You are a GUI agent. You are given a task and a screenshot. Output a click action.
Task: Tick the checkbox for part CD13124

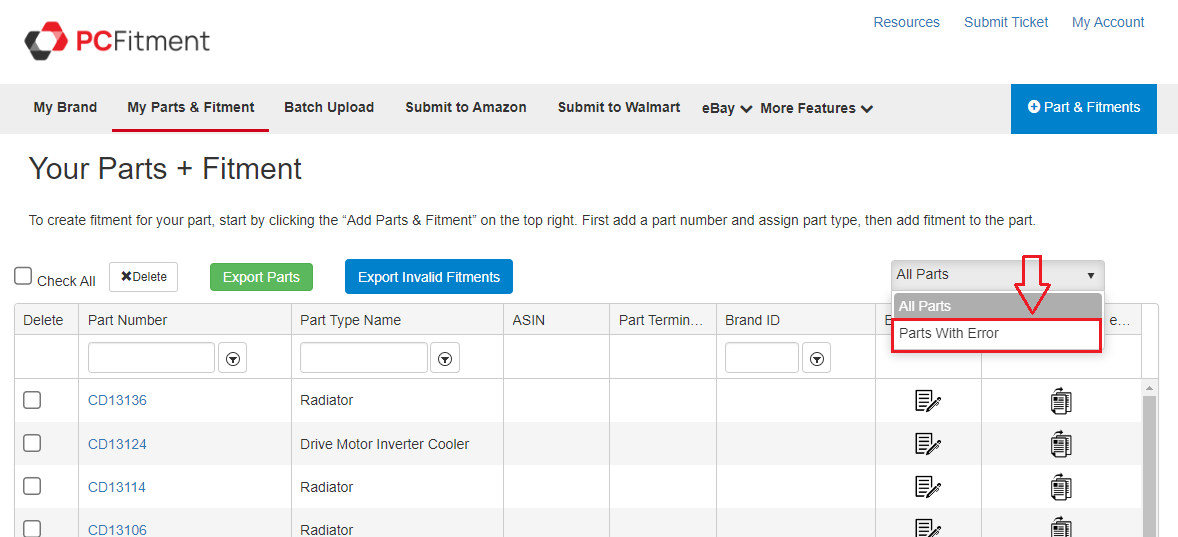click(32, 443)
